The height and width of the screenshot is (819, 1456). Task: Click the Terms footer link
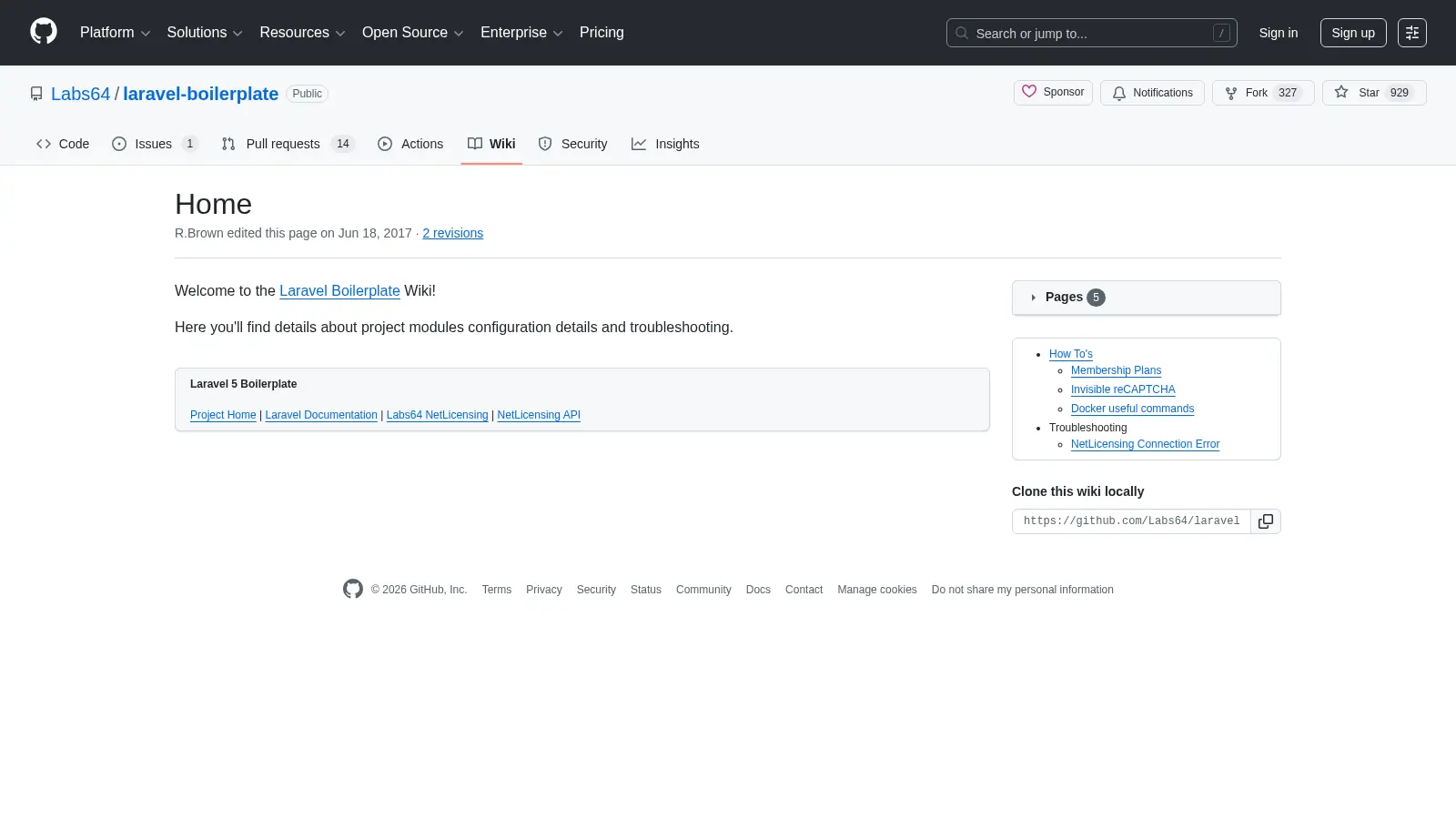497,590
